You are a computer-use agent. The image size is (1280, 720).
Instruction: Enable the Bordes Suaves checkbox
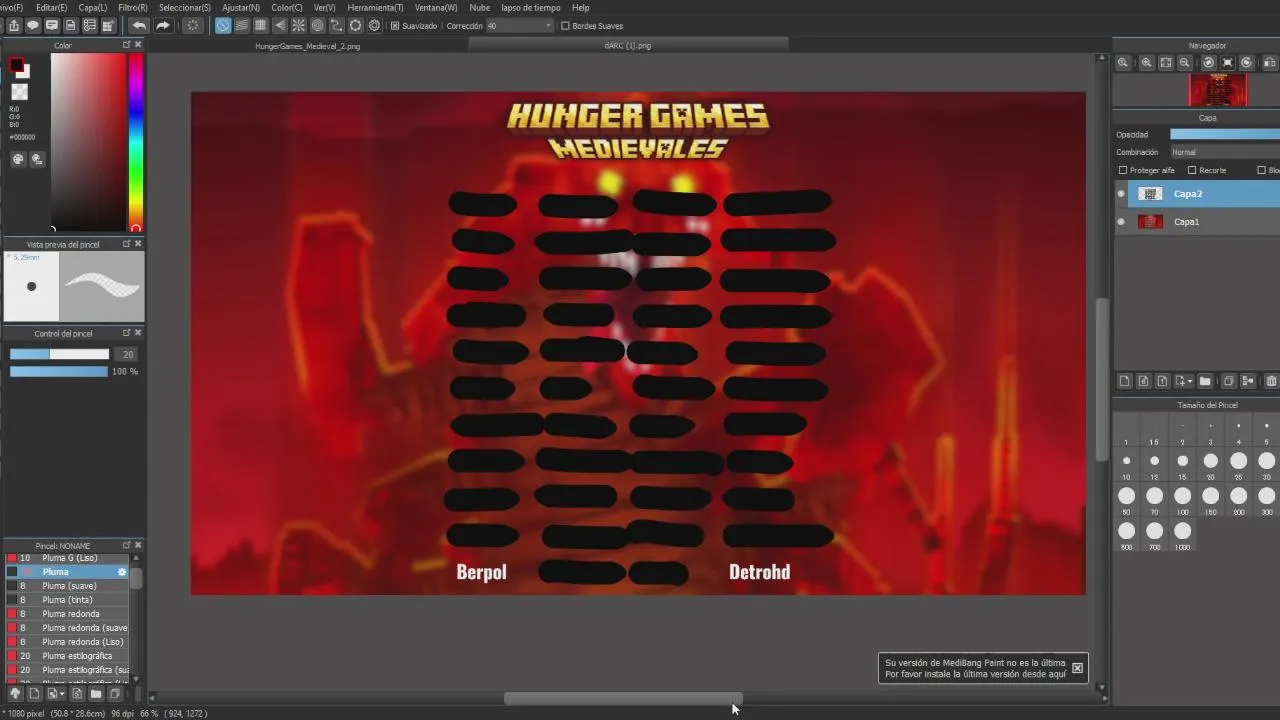tap(566, 26)
